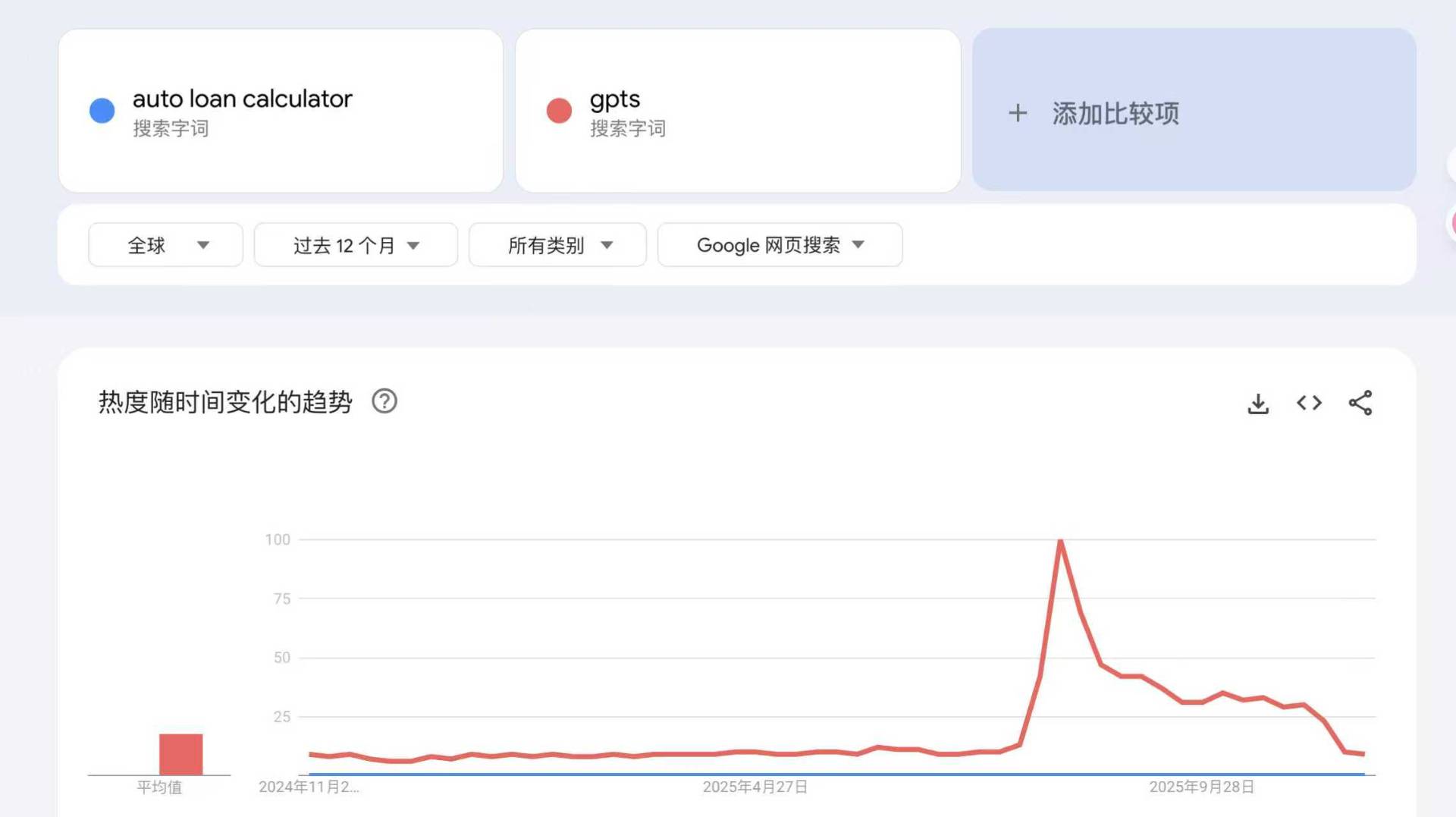This screenshot has width=1456, height=817.
Task: Open the 过去 12 个月 time range dropdown
Action: (x=356, y=245)
